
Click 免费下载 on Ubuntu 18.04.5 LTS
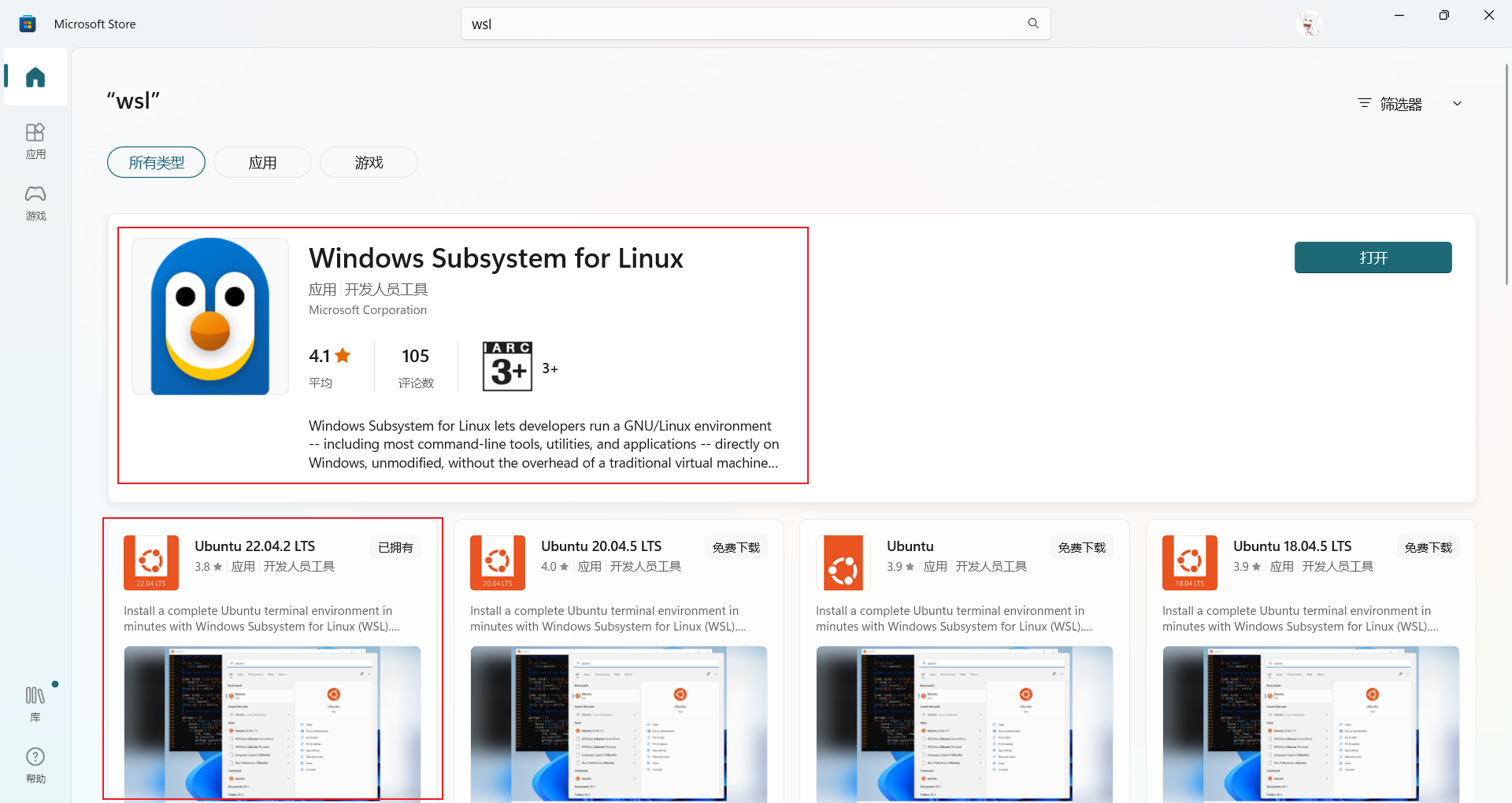point(1429,547)
